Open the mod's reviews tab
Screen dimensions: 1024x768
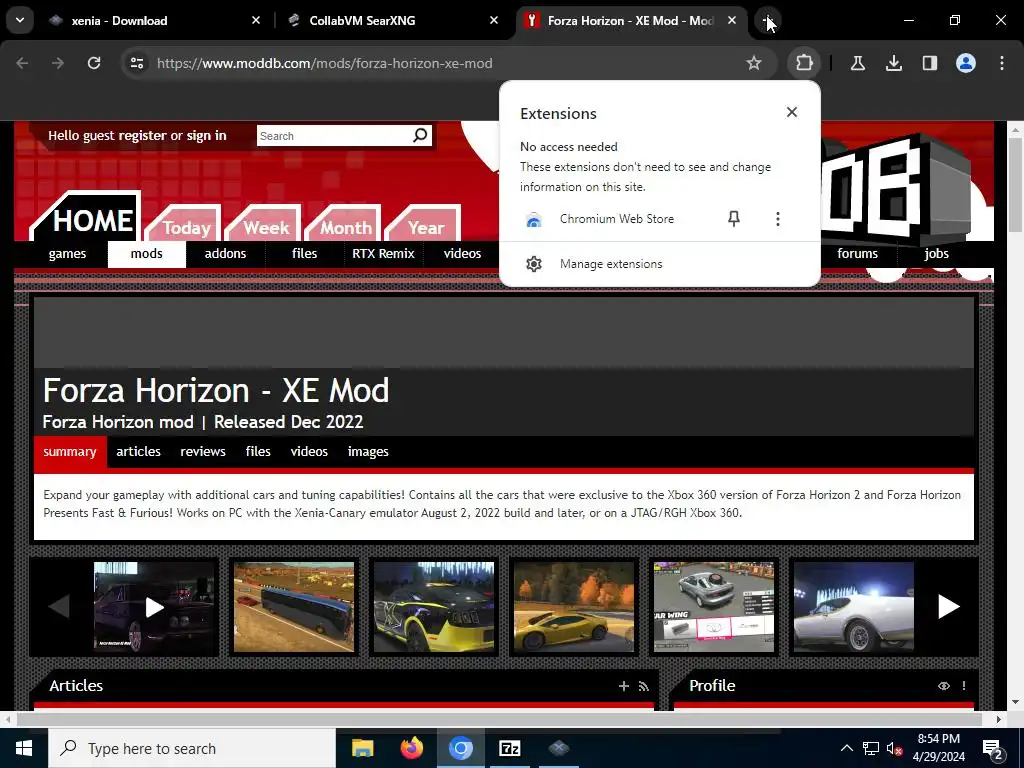click(x=203, y=451)
